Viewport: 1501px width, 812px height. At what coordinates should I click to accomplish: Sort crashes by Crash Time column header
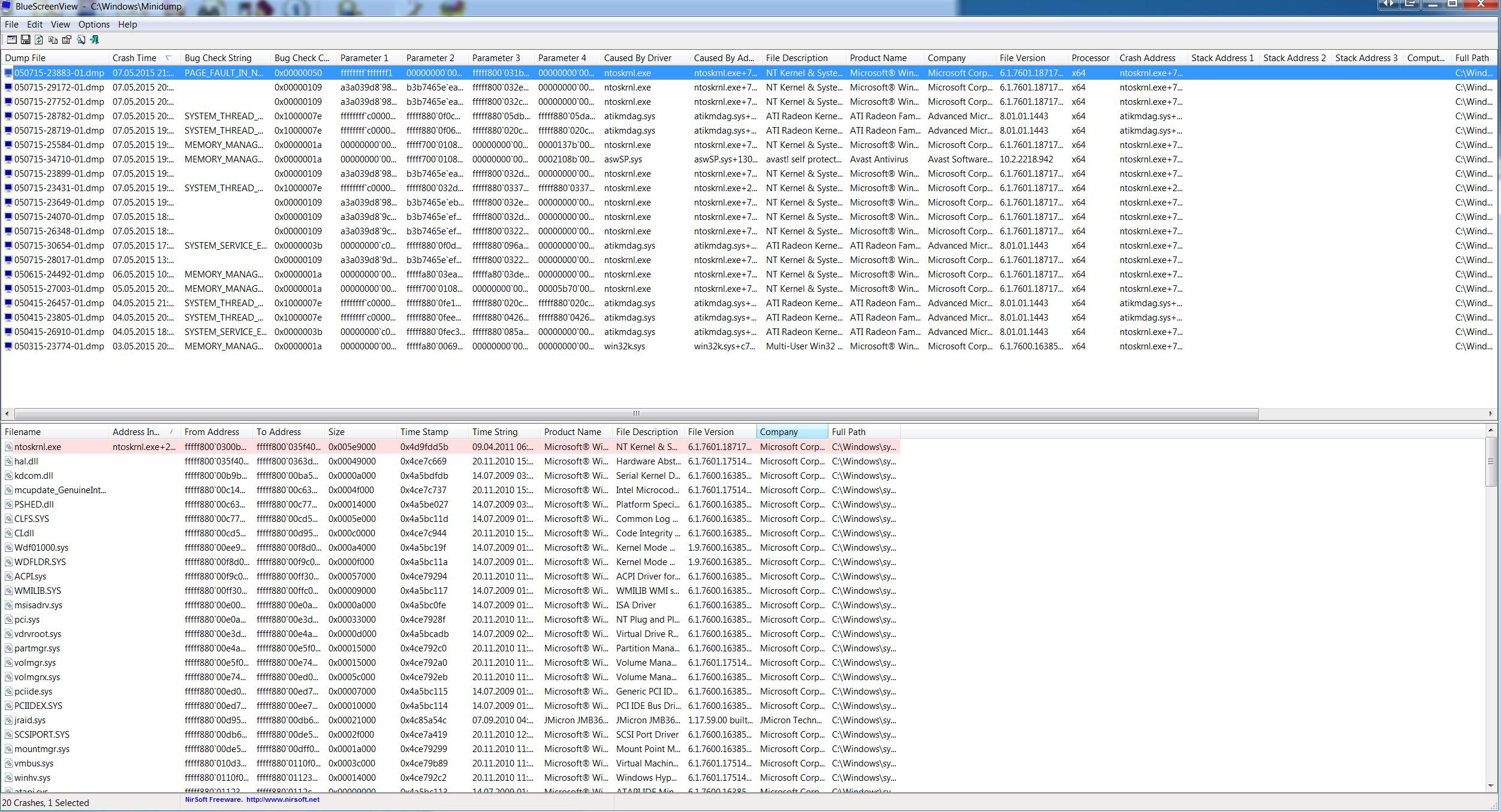pyautogui.click(x=134, y=58)
